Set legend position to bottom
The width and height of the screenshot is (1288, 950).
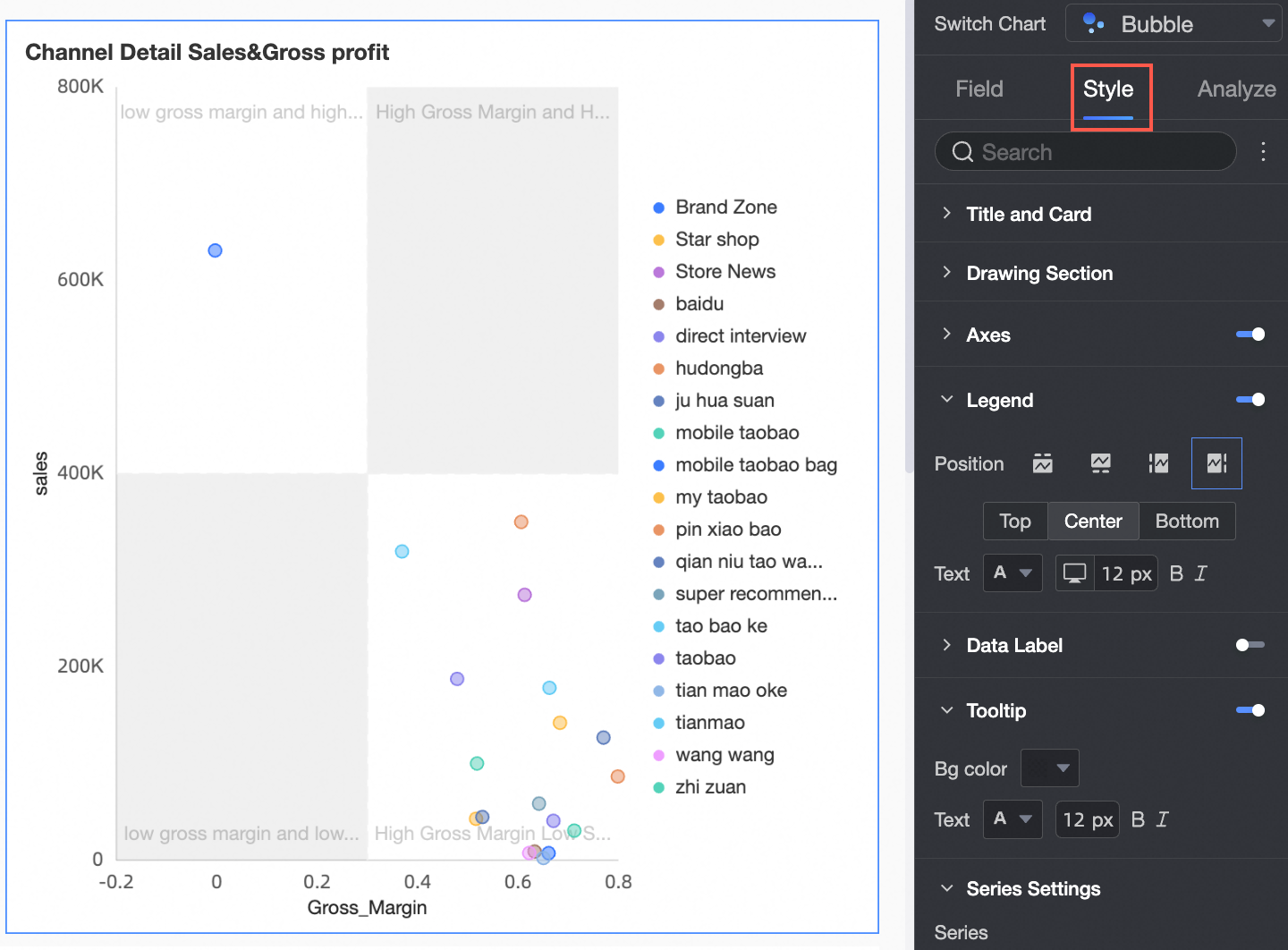pyautogui.click(x=1100, y=463)
